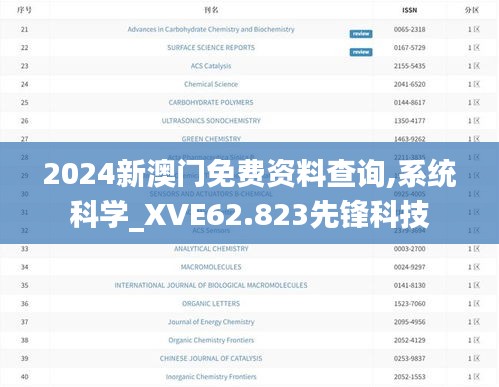499x387 pixels.
Task: Click row number 37
Action: (x=24, y=322)
